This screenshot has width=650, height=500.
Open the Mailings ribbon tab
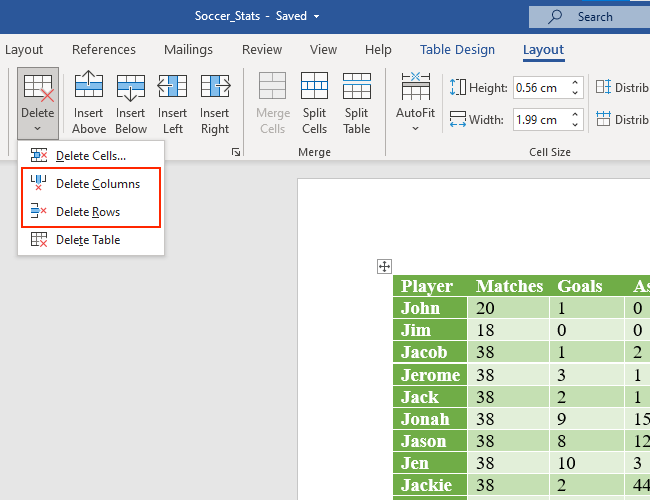point(189,50)
